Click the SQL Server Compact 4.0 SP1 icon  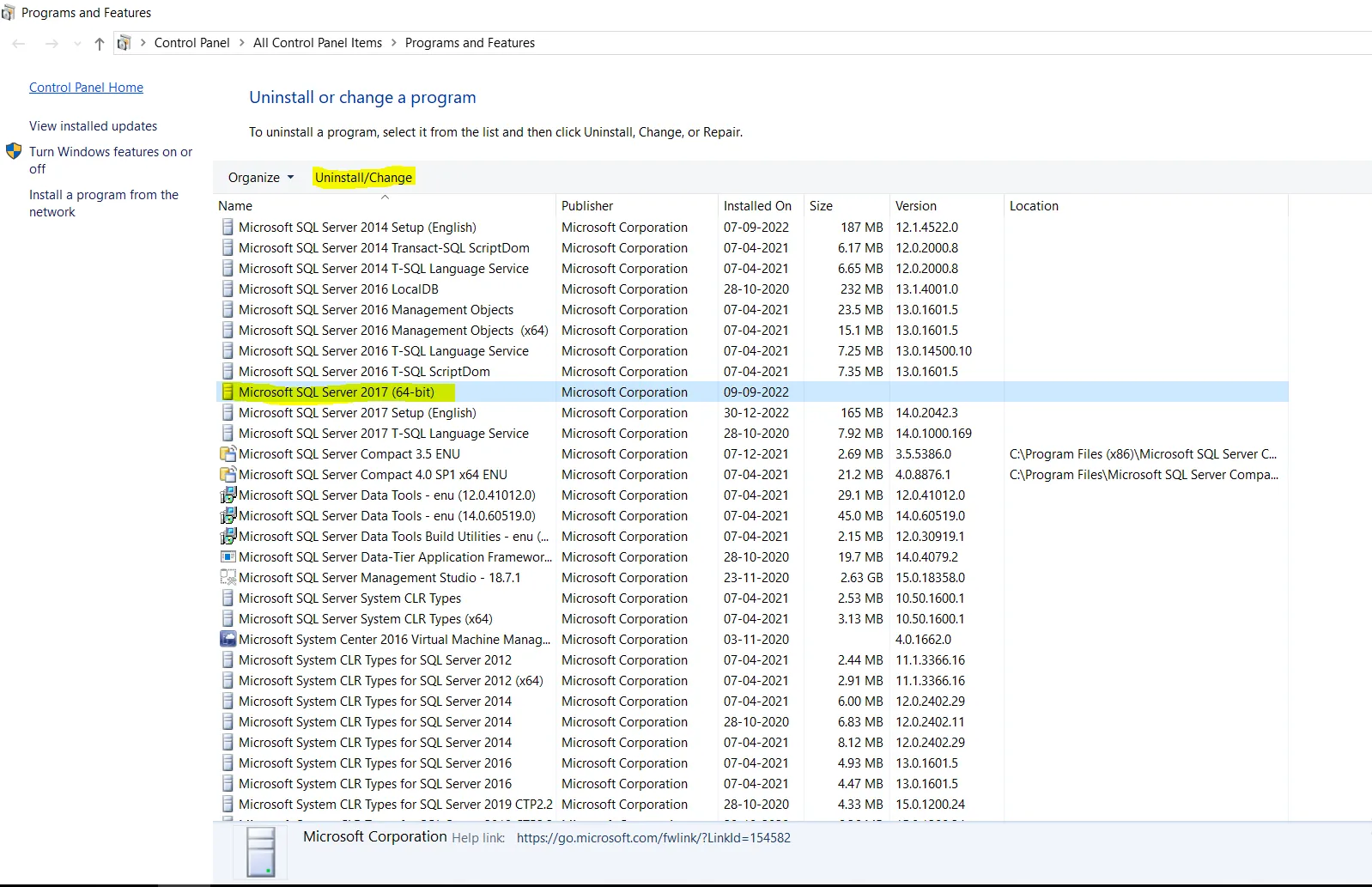coord(228,475)
